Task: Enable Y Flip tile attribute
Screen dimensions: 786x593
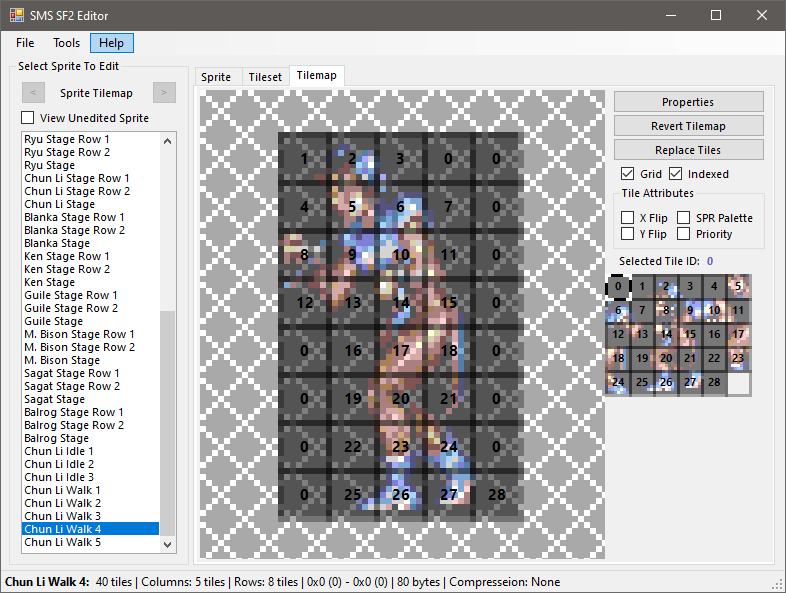Action: (627, 234)
